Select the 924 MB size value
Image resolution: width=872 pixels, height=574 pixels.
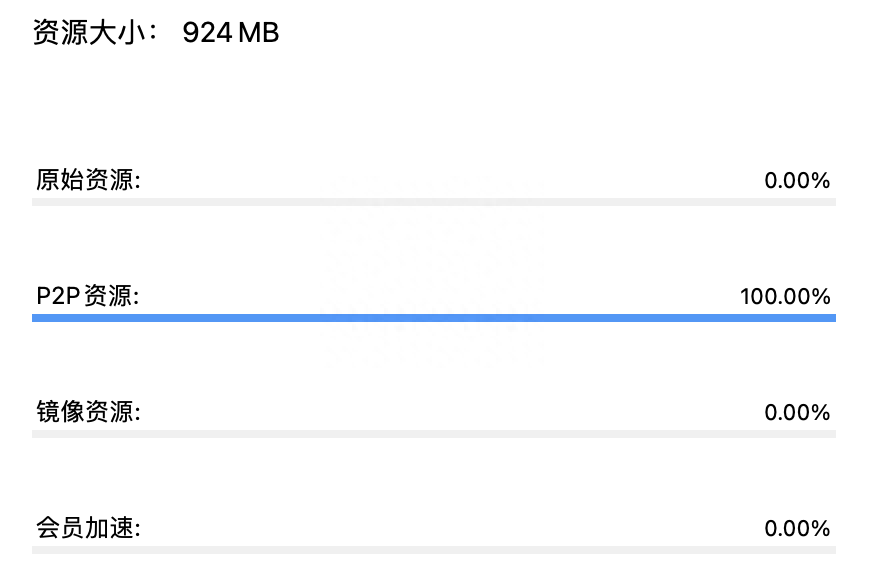231,33
